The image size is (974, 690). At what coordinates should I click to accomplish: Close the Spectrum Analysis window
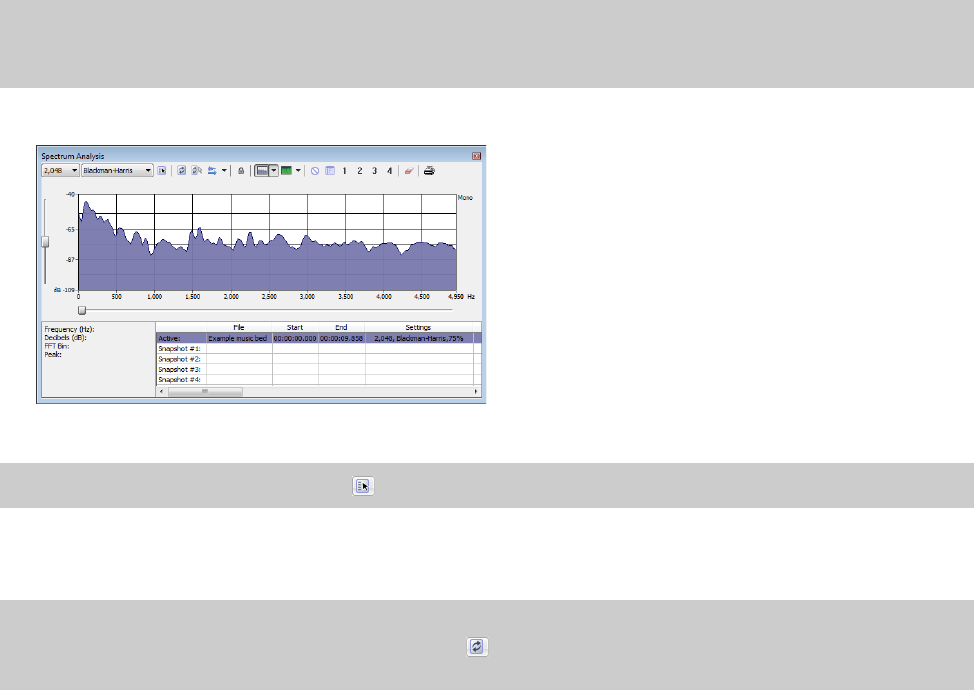pyautogui.click(x=476, y=156)
